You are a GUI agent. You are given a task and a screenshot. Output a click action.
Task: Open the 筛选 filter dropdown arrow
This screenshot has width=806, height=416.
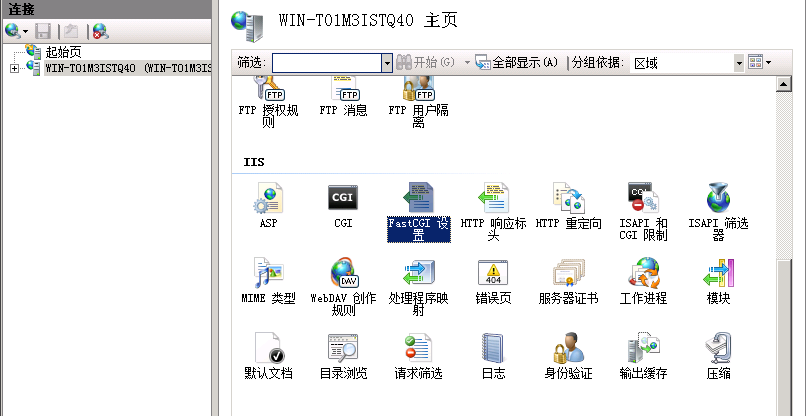point(387,63)
